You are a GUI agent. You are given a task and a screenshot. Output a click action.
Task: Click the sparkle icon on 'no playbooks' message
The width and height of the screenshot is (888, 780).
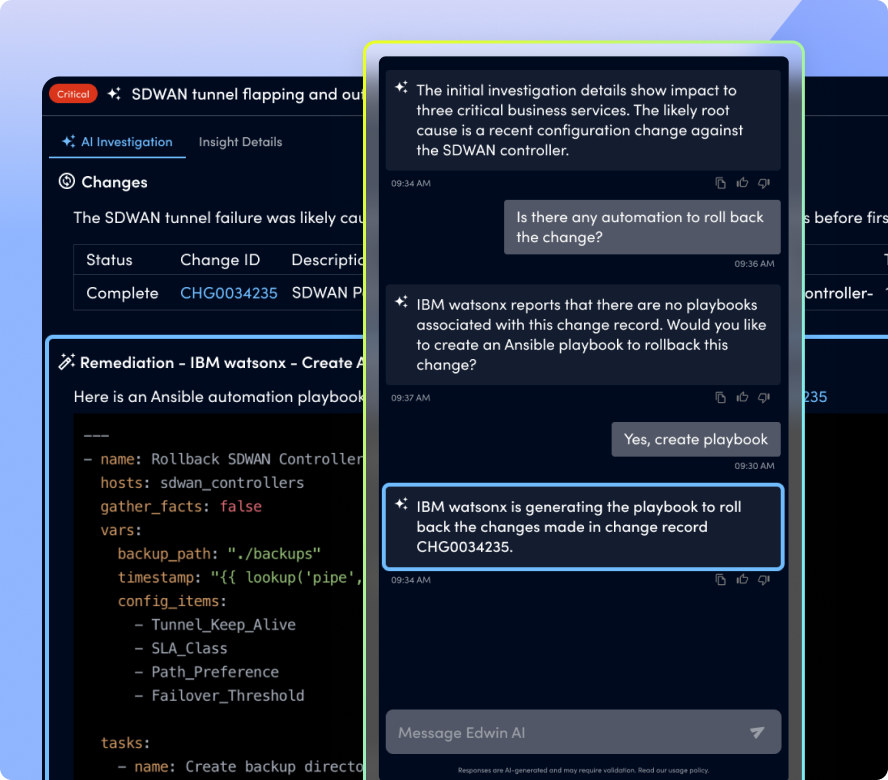coord(402,302)
